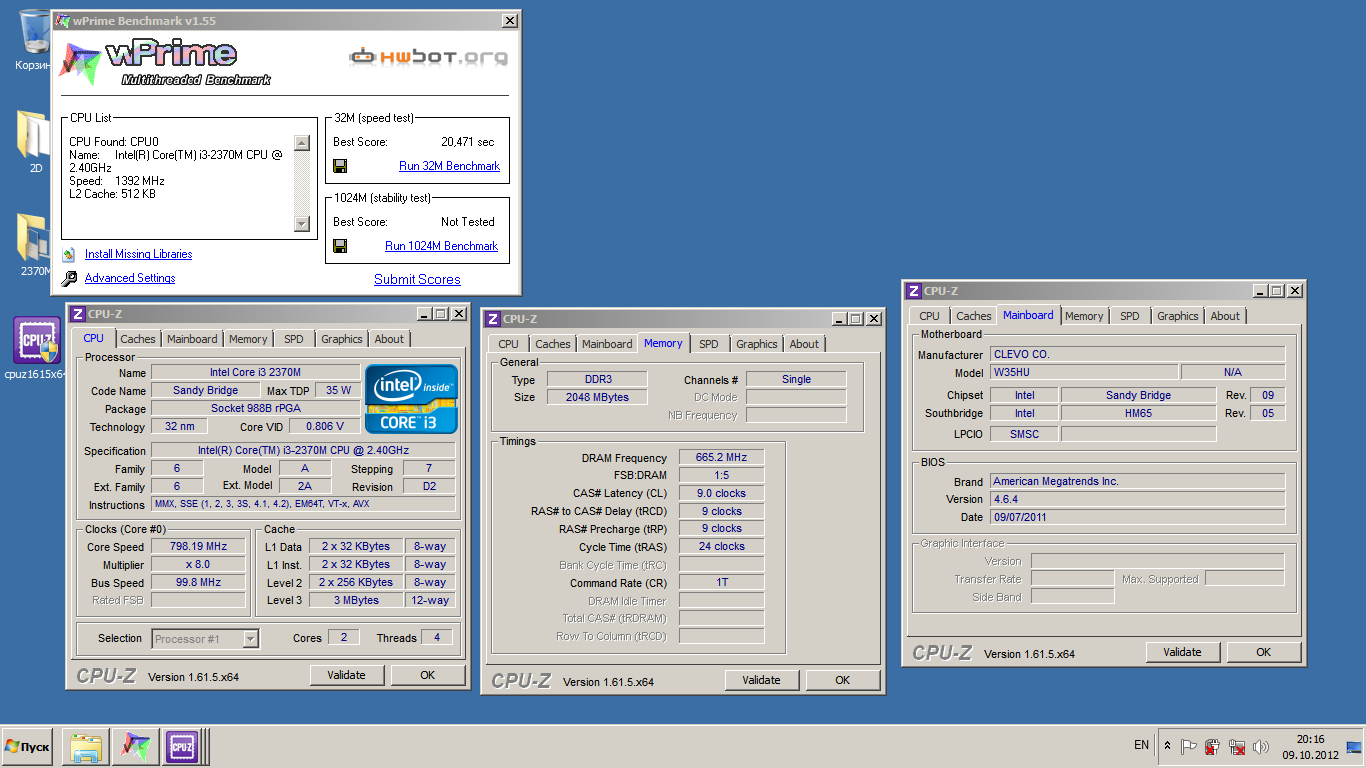1366x768 pixels.
Task: Click OK in the Memory window
Action: [x=843, y=680]
